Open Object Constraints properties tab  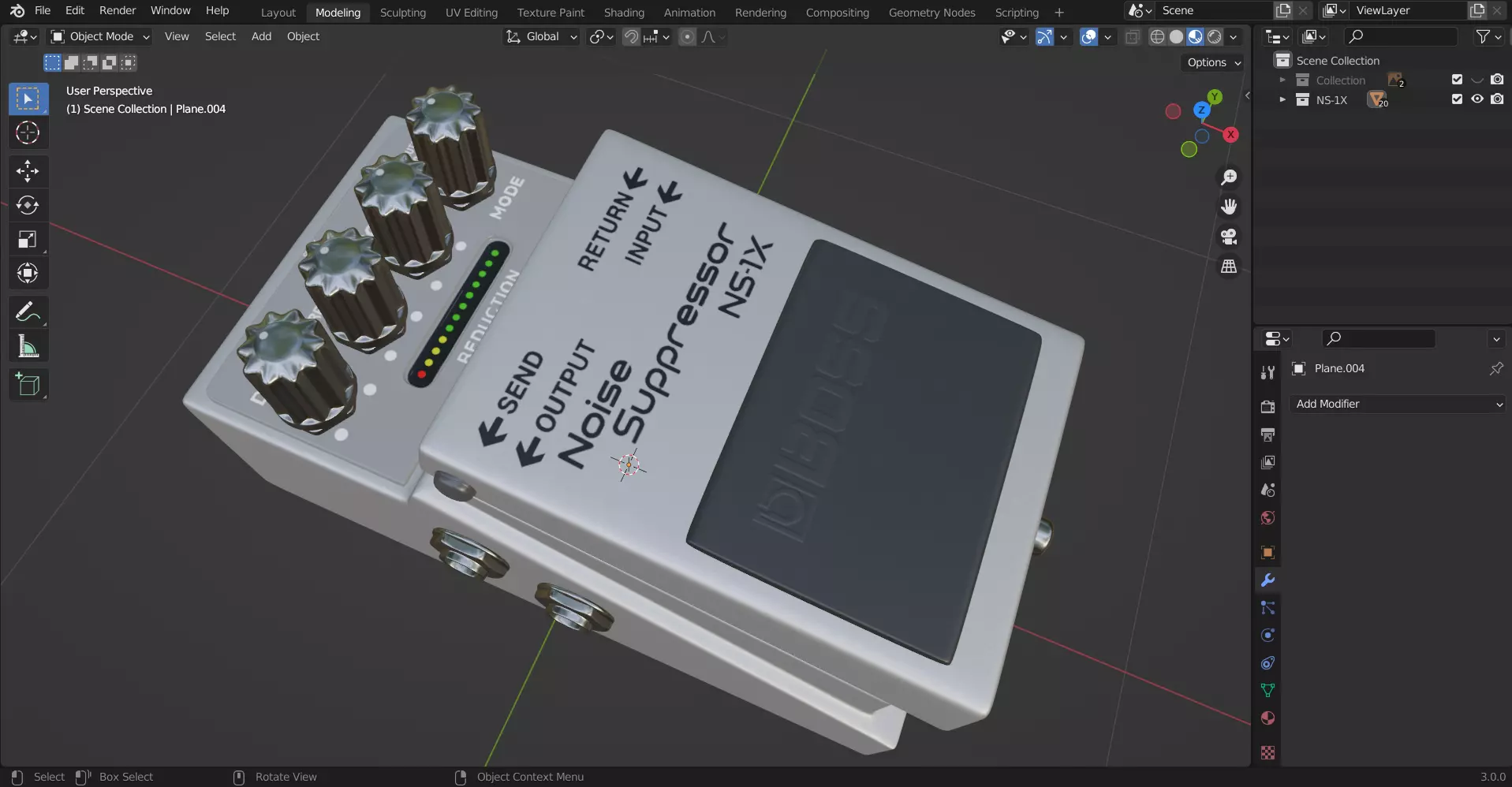point(1267,662)
